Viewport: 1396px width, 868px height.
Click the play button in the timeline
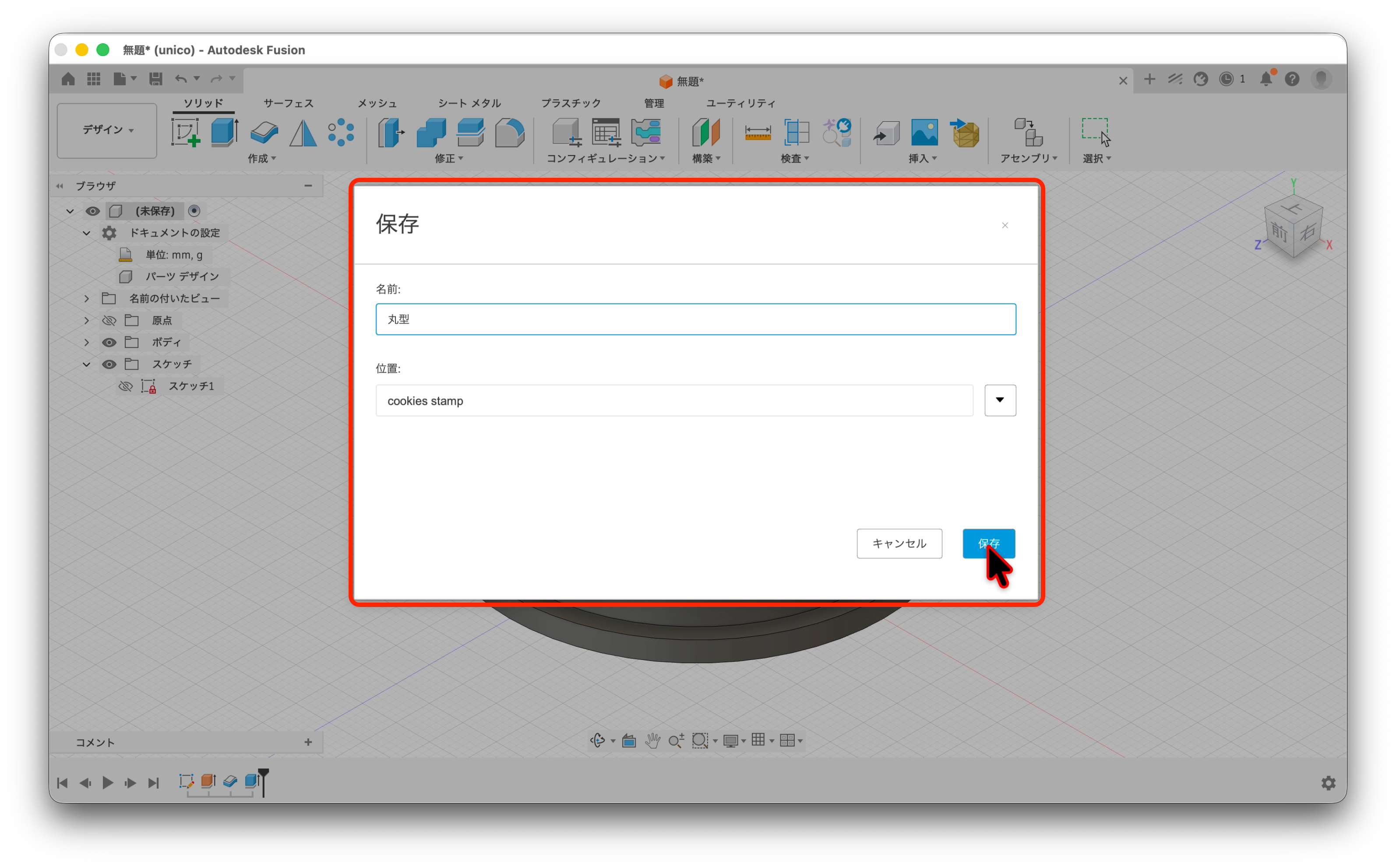[107, 783]
